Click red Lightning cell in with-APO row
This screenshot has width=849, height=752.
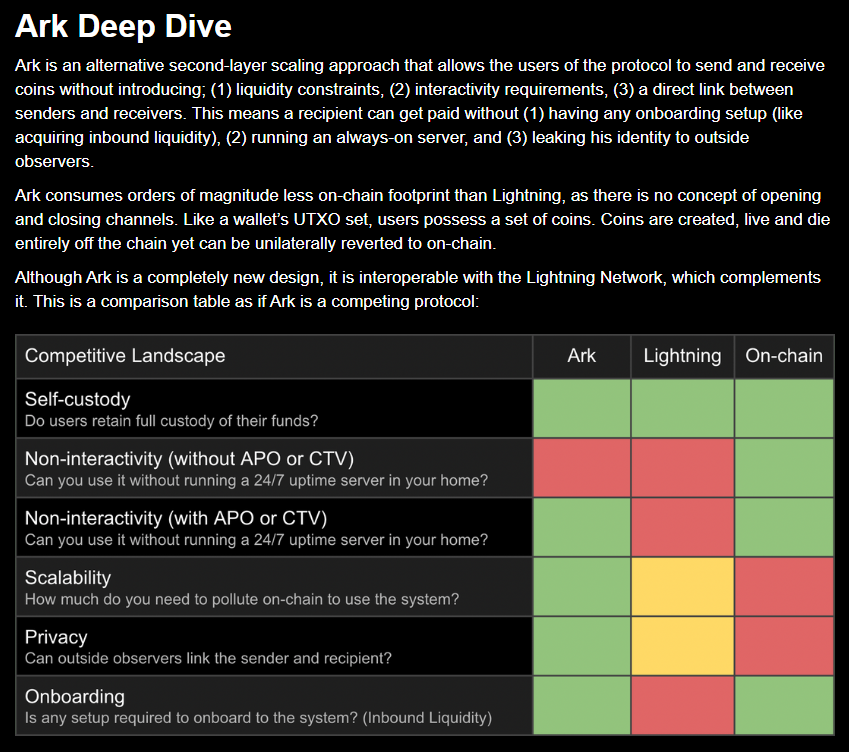682,527
